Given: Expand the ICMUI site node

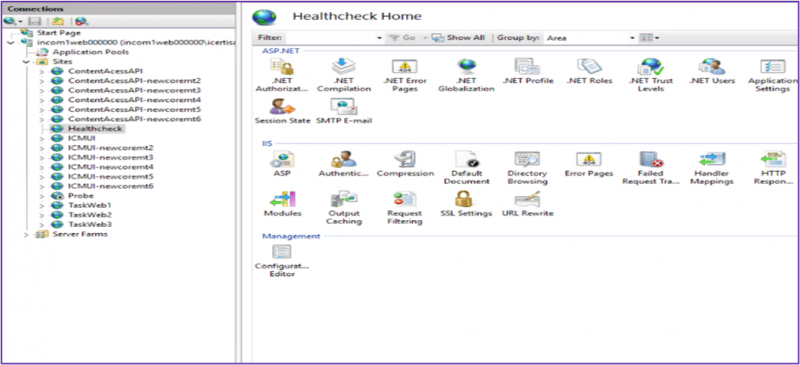Looking at the screenshot, I should point(42,138).
